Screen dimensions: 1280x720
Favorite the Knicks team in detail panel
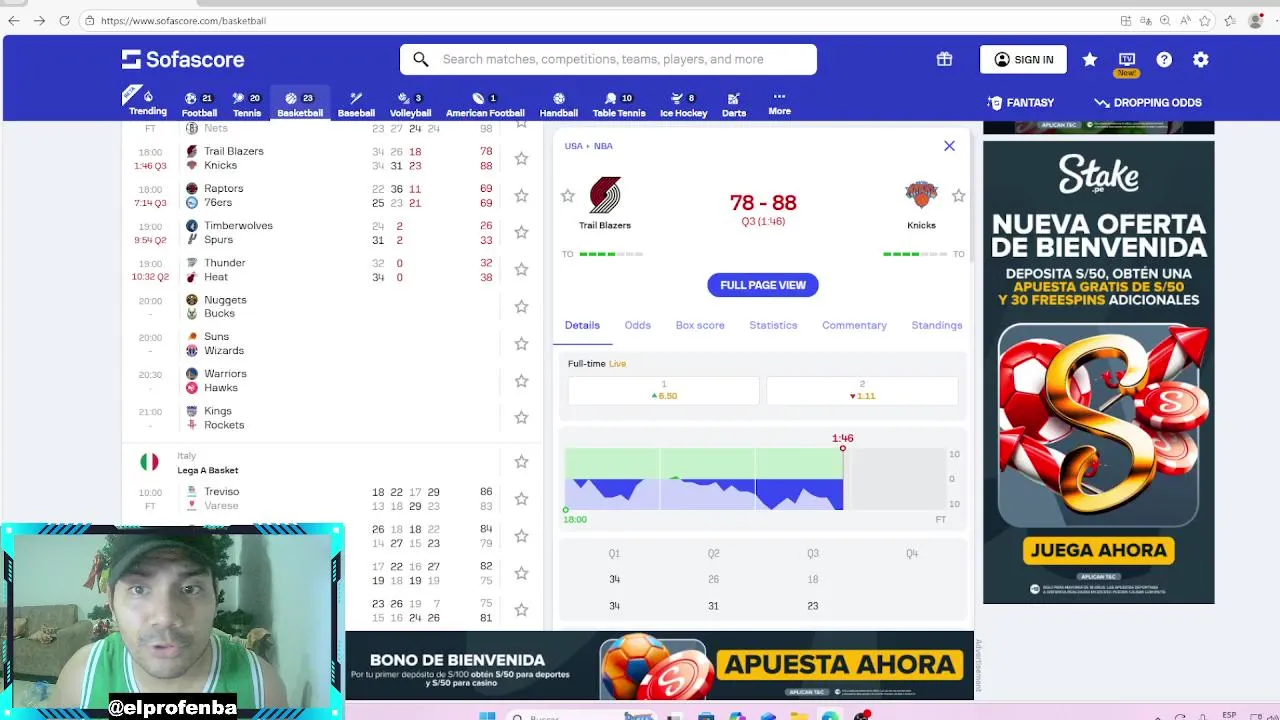(x=958, y=196)
